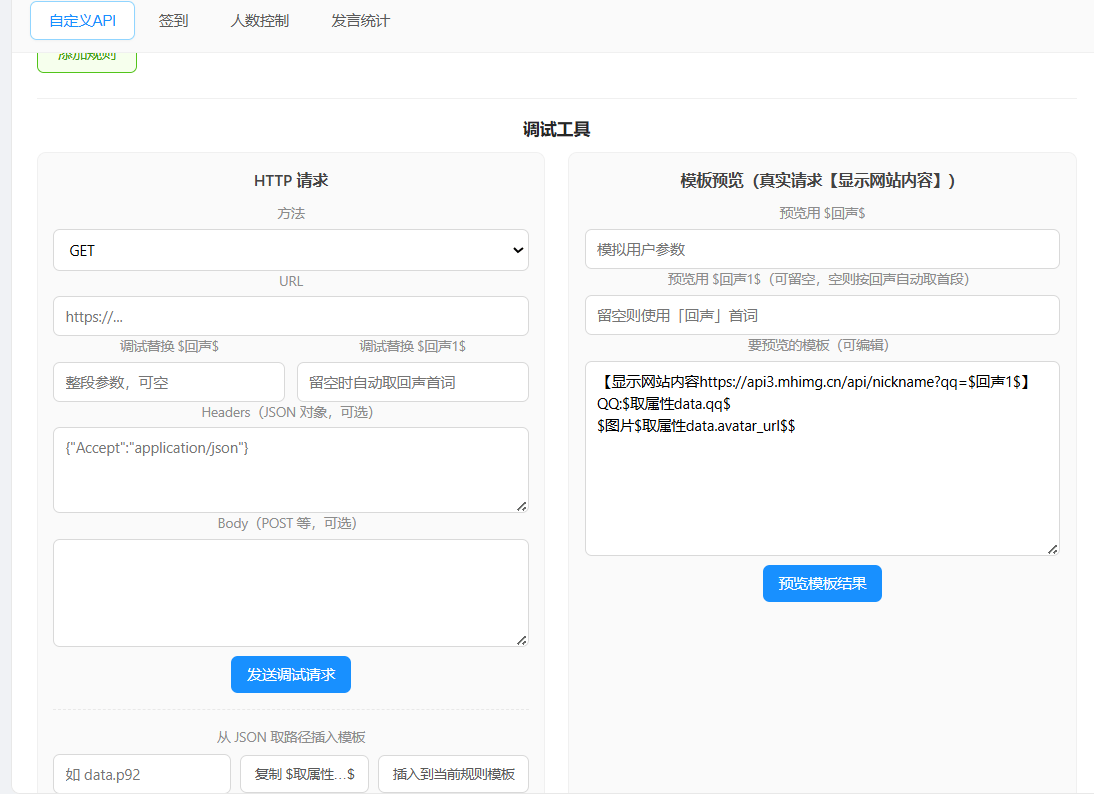Click inside the template preview textarea
The height and width of the screenshot is (794, 1094).
click(x=822, y=458)
